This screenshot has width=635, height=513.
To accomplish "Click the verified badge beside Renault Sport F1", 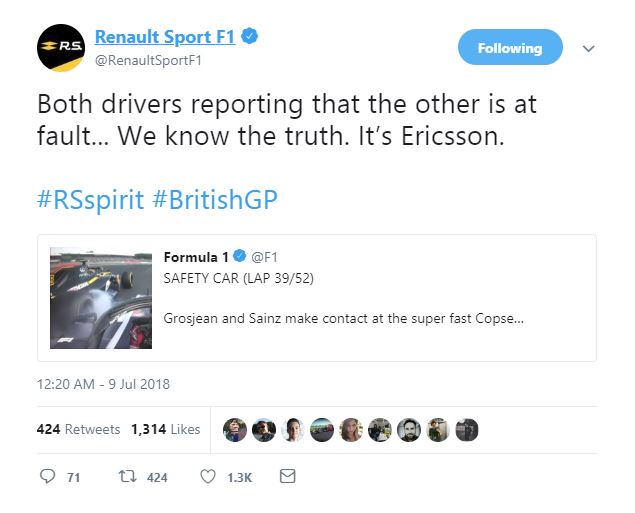I will tap(250, 37).
